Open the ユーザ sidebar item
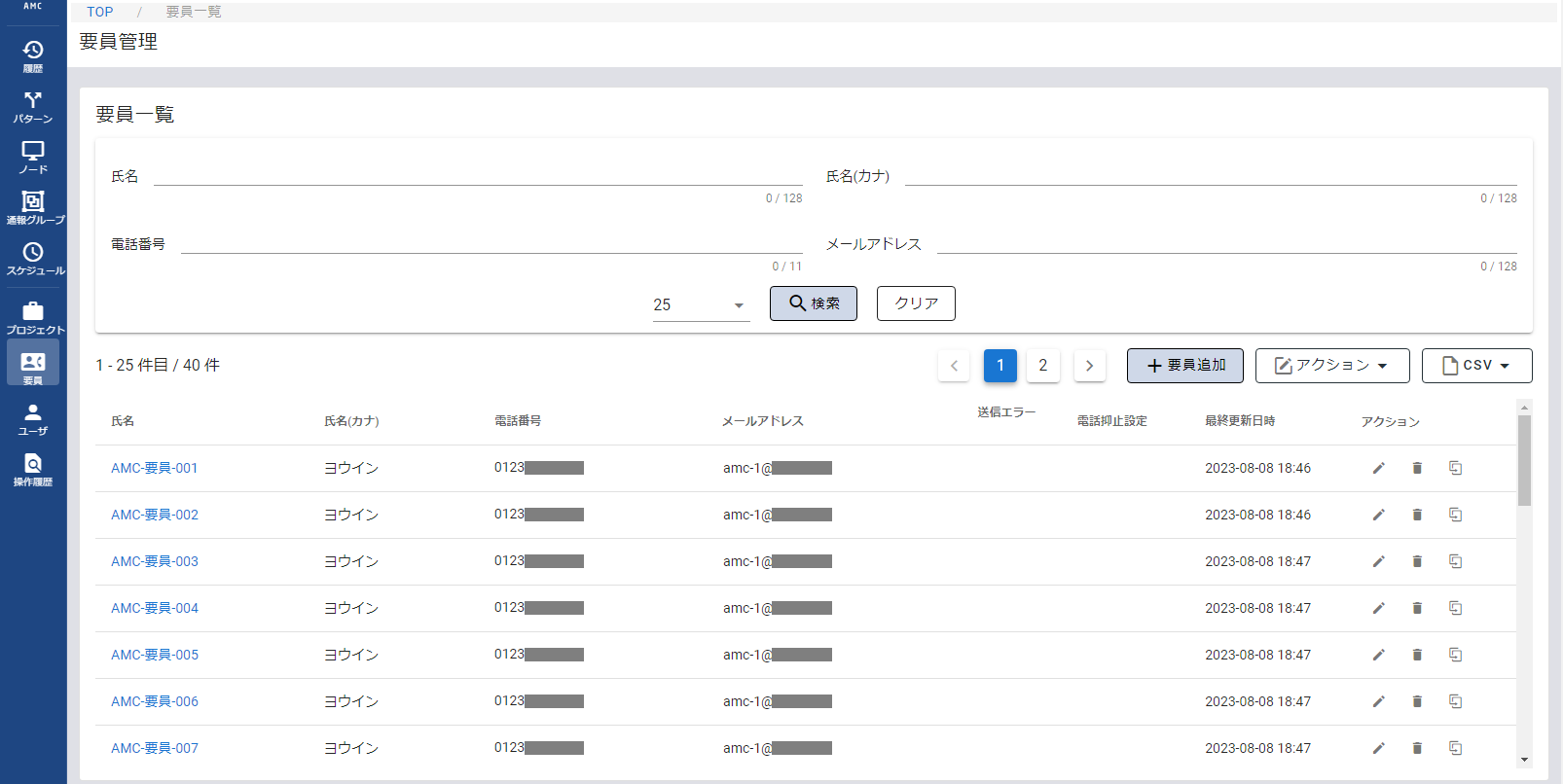 coord(33,418)
